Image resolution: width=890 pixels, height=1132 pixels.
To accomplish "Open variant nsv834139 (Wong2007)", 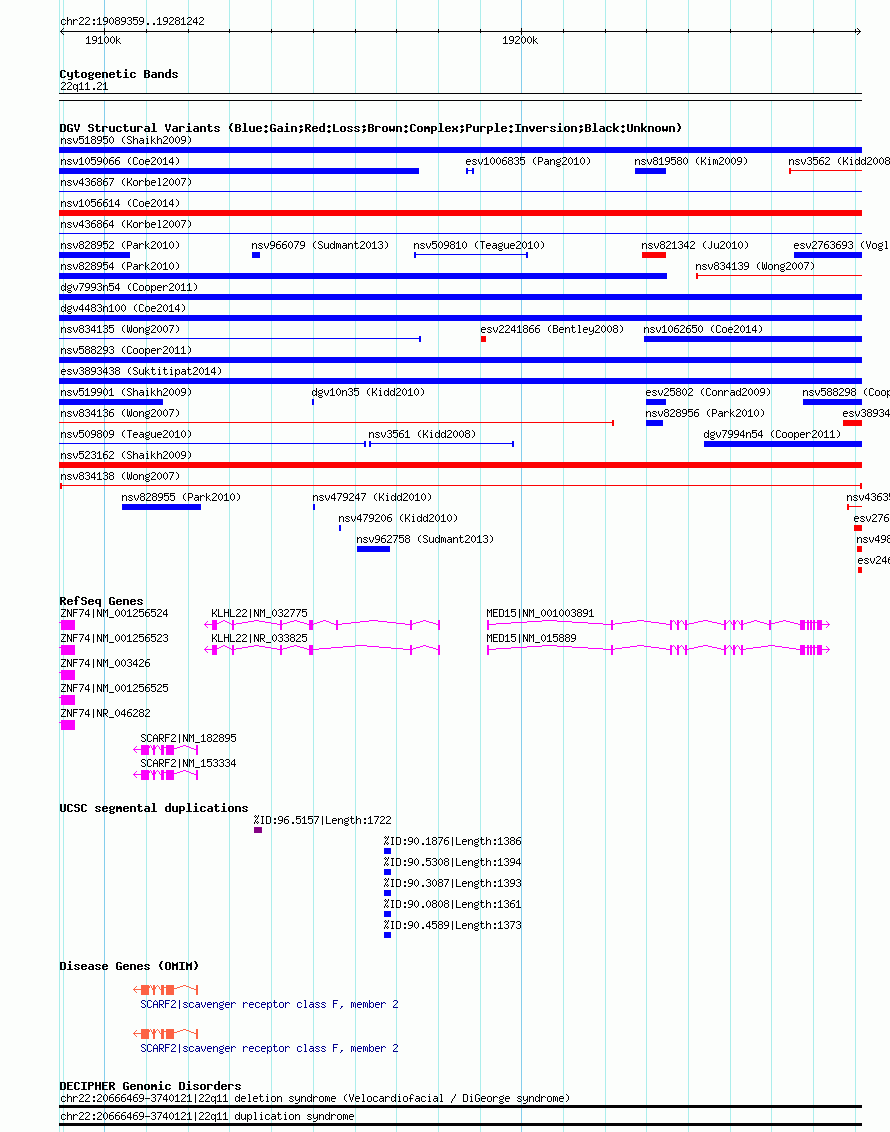I will pos(755,266).
